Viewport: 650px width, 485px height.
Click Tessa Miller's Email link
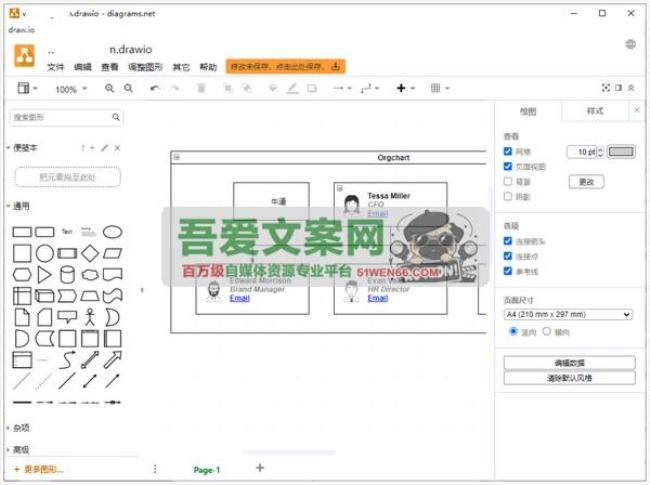click(378, 213)
